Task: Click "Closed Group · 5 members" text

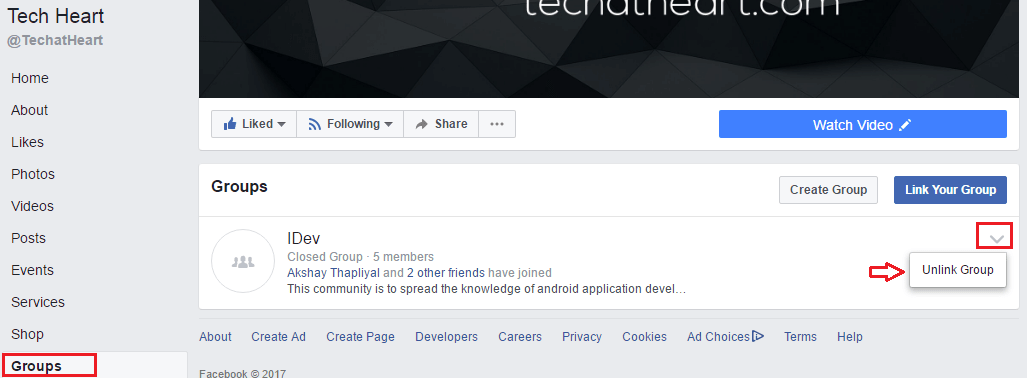Action: [360, 257]
